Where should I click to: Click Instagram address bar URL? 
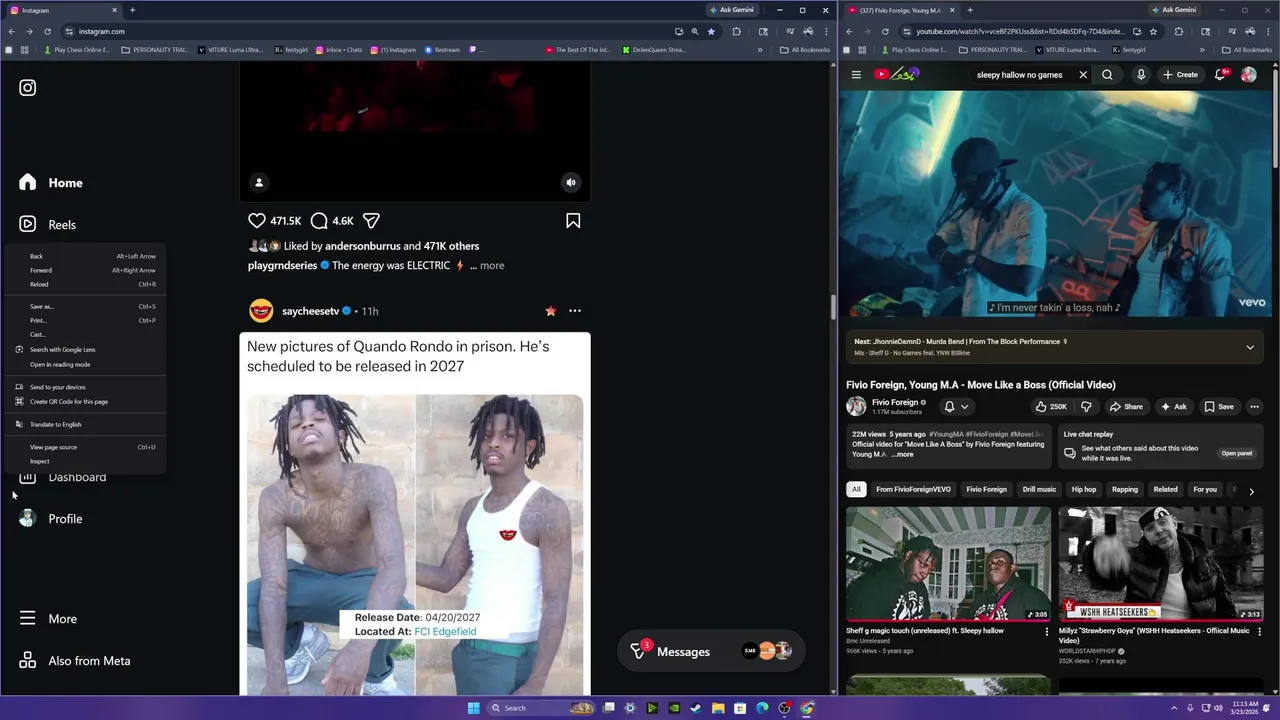[102, 31]
